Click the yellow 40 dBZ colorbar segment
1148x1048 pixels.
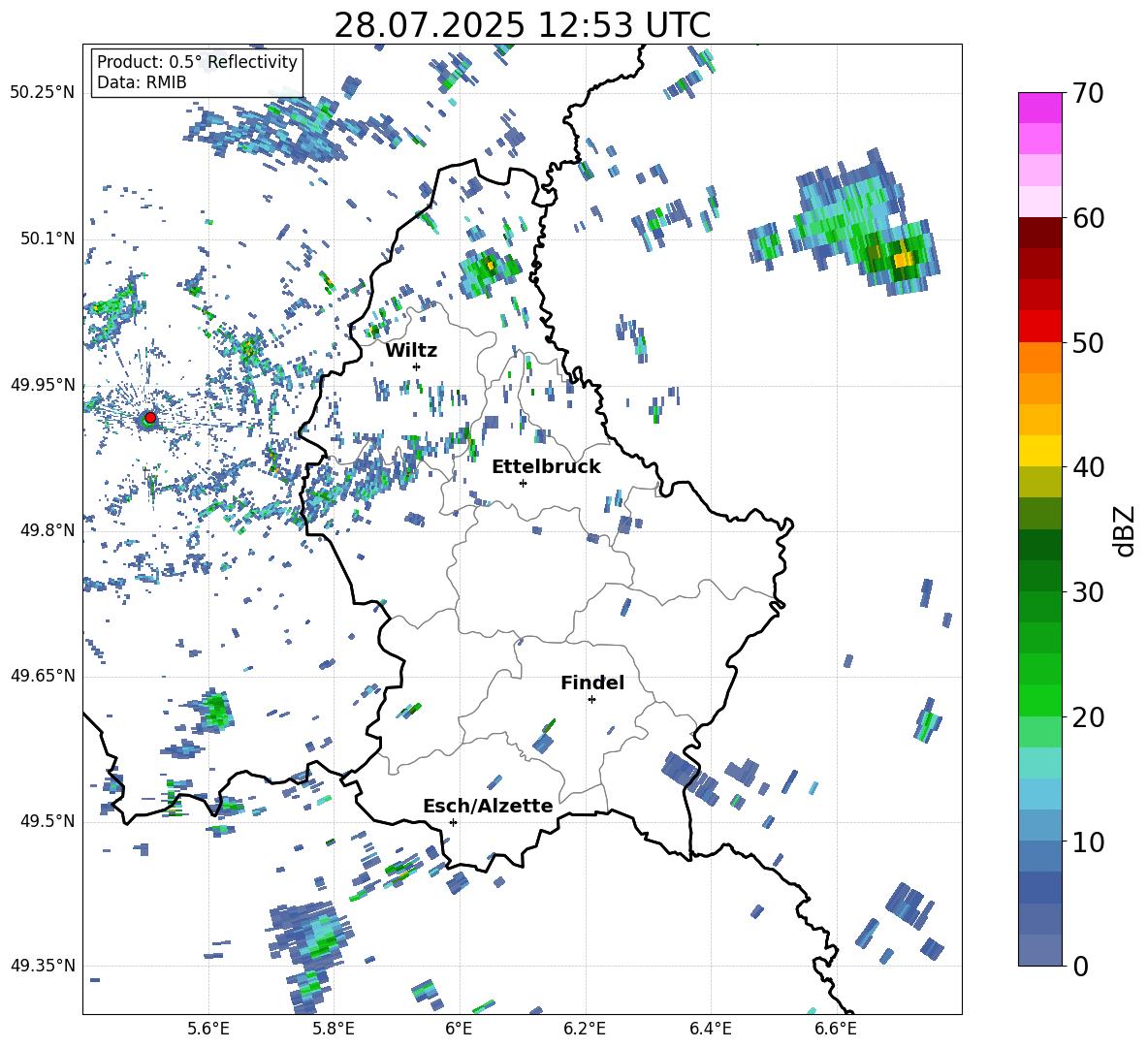(1039, 451)
